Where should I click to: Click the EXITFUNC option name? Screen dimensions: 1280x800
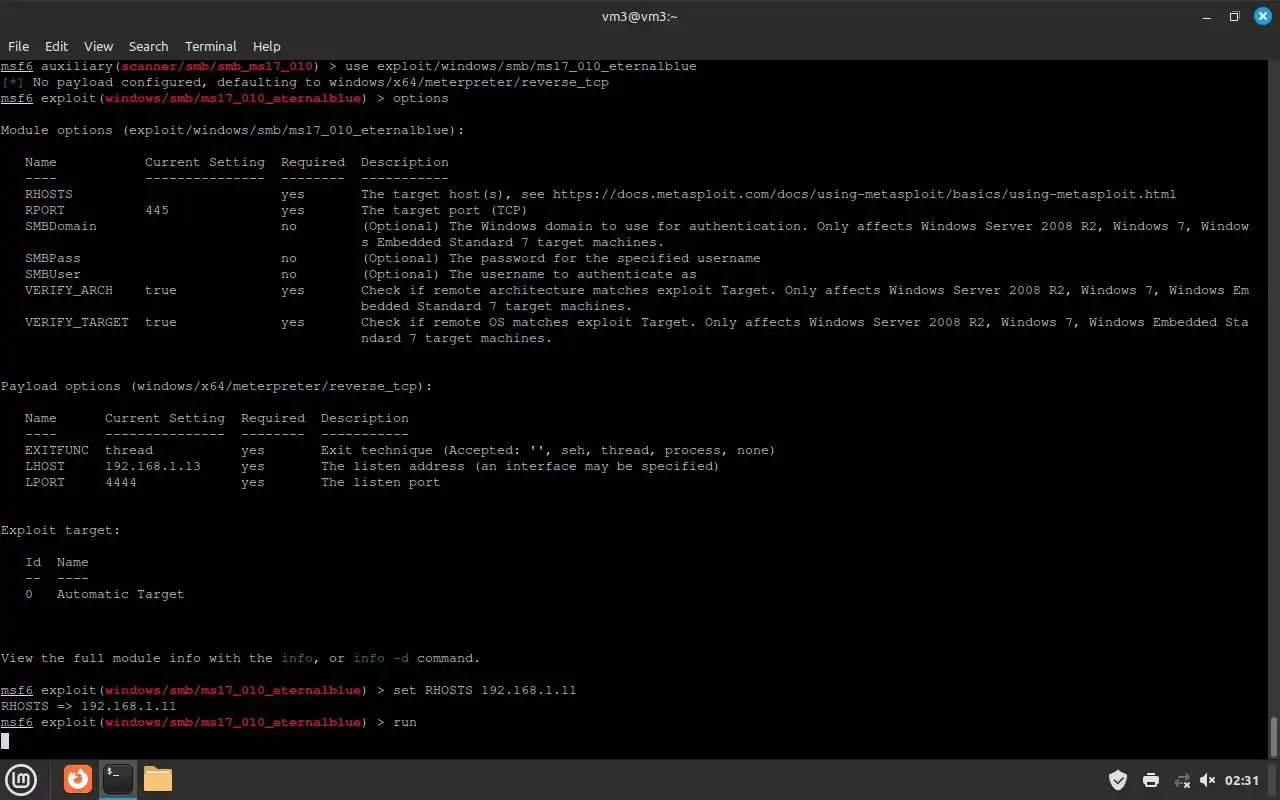click(x=57, y=450)
